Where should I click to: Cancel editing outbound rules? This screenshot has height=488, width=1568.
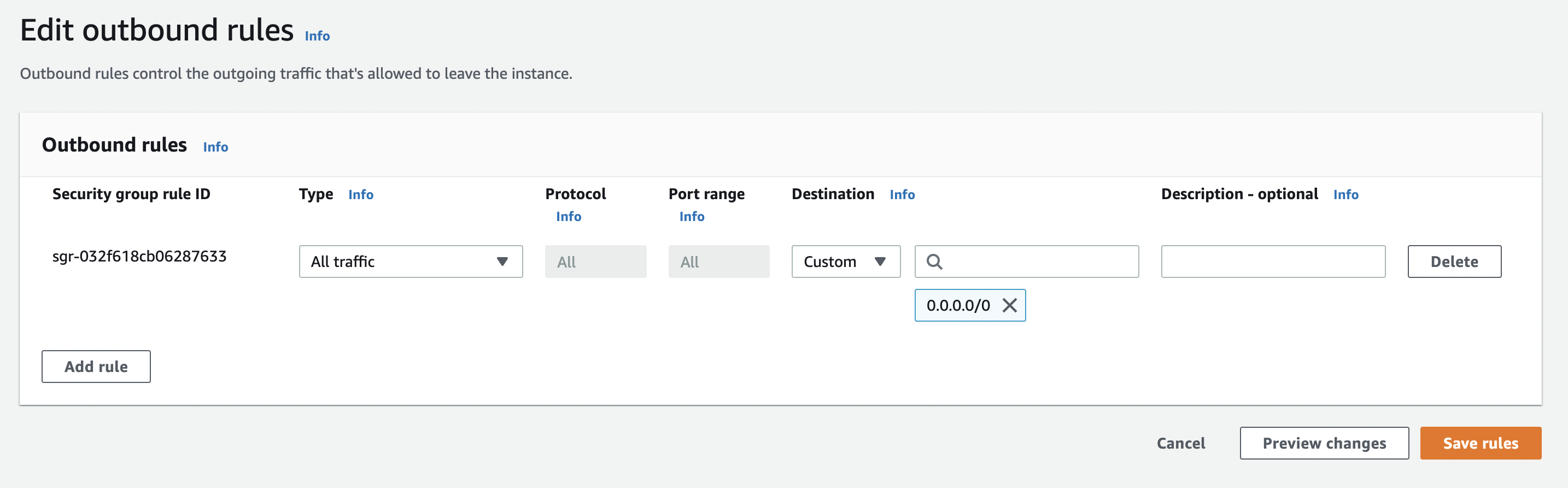tap(1180, 443)
